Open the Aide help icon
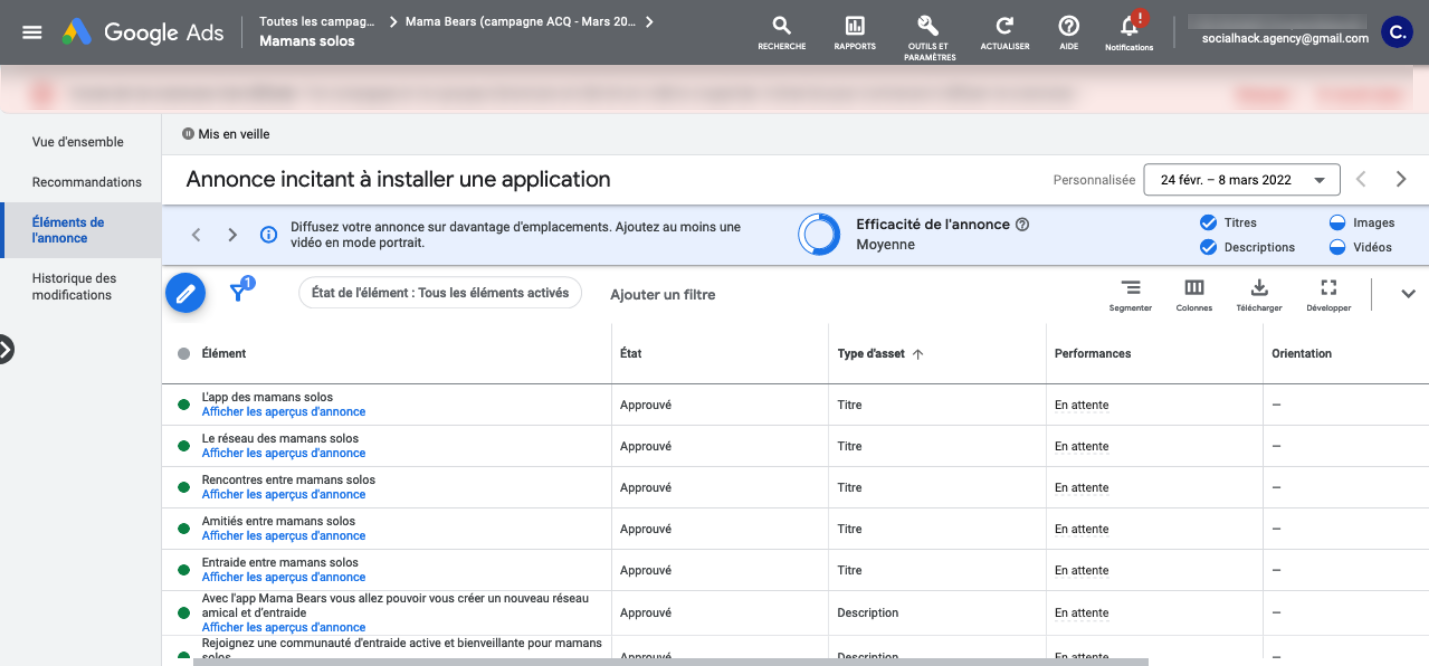The height and width of the screenshot is (666, 1429). 1069,27
